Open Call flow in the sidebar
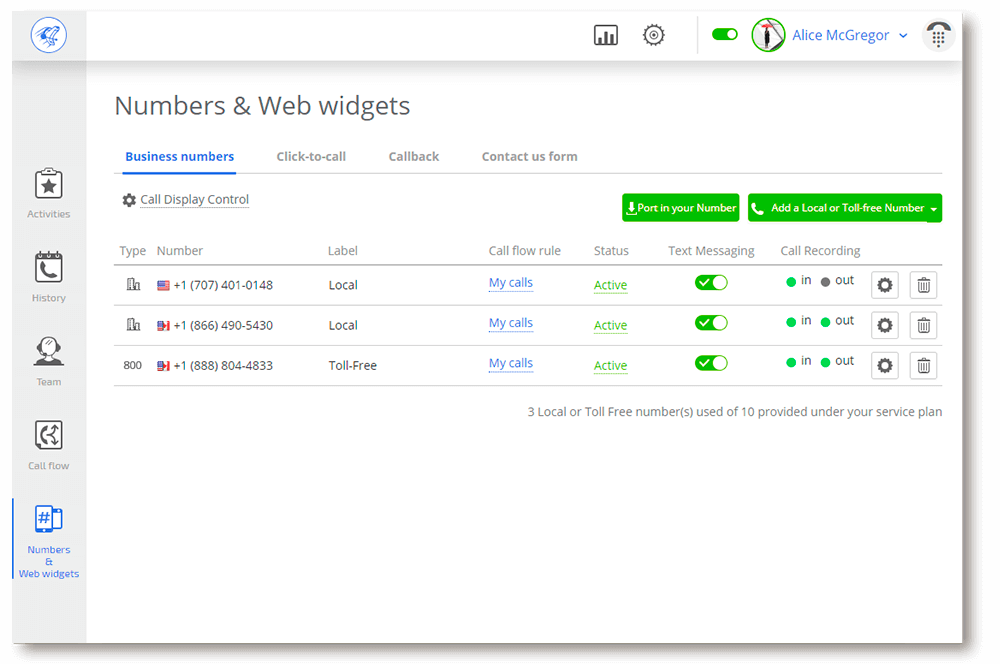Image resolution: width=1000 pixels, height=664 pixels. coord(48,445)
